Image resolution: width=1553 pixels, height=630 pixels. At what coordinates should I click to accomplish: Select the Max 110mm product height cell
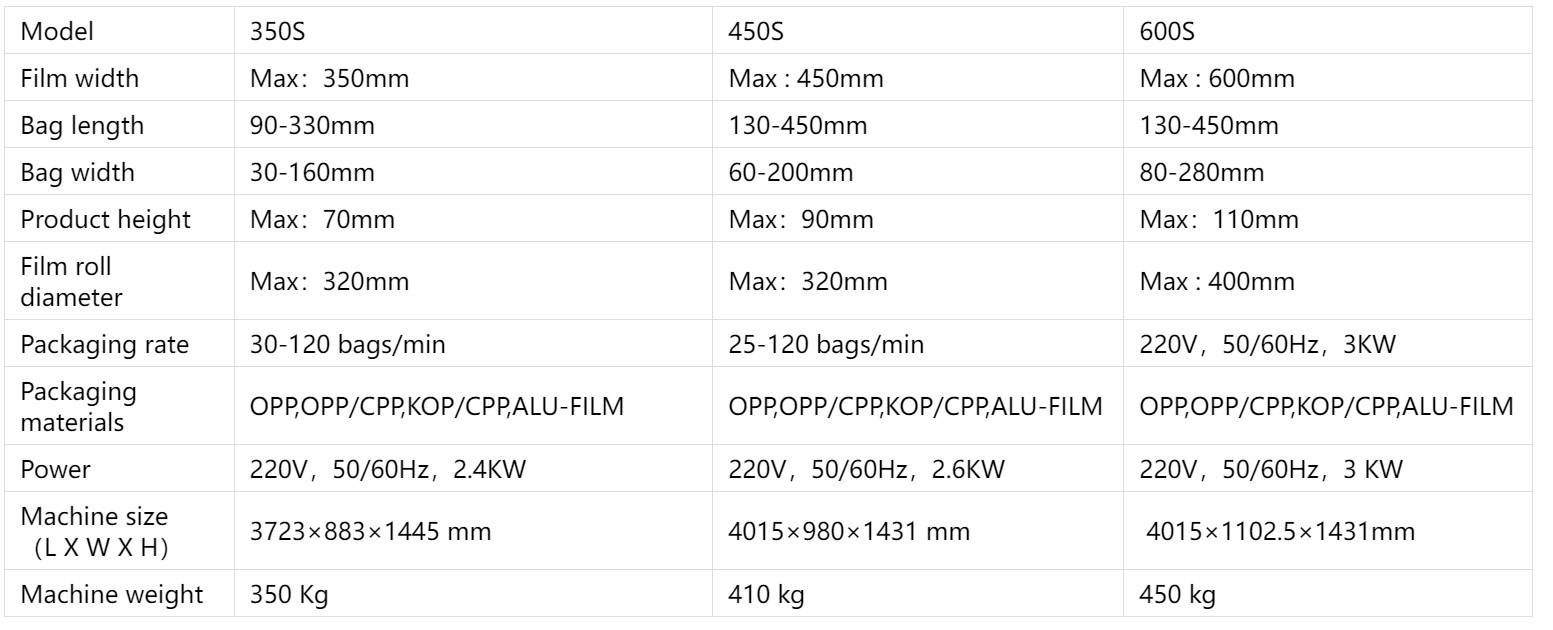pyautogui.click(x=1219, y=220)
